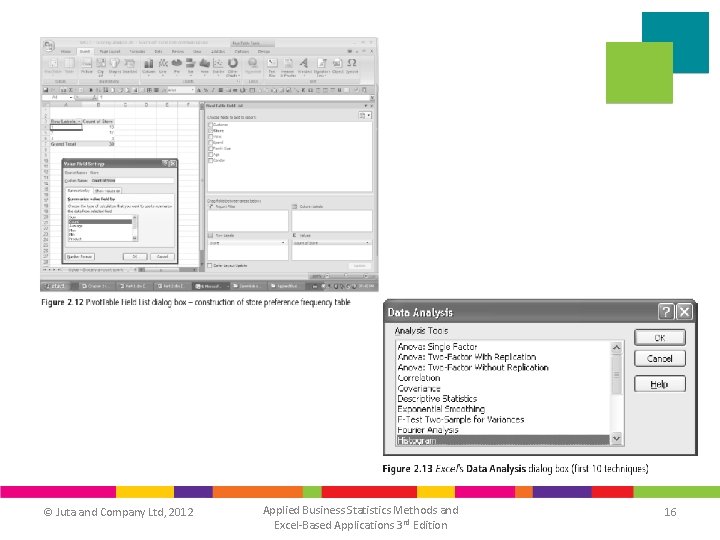
Task: Insert a Picture from the ribbon
Action: point(86,66)
